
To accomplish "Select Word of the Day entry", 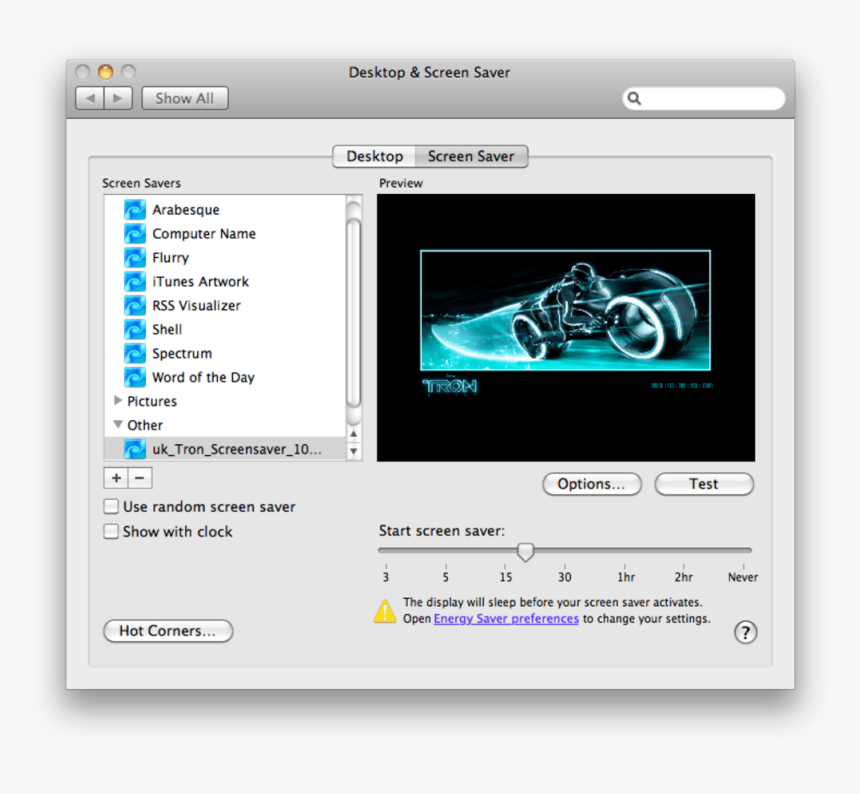I will click(225, 377).
